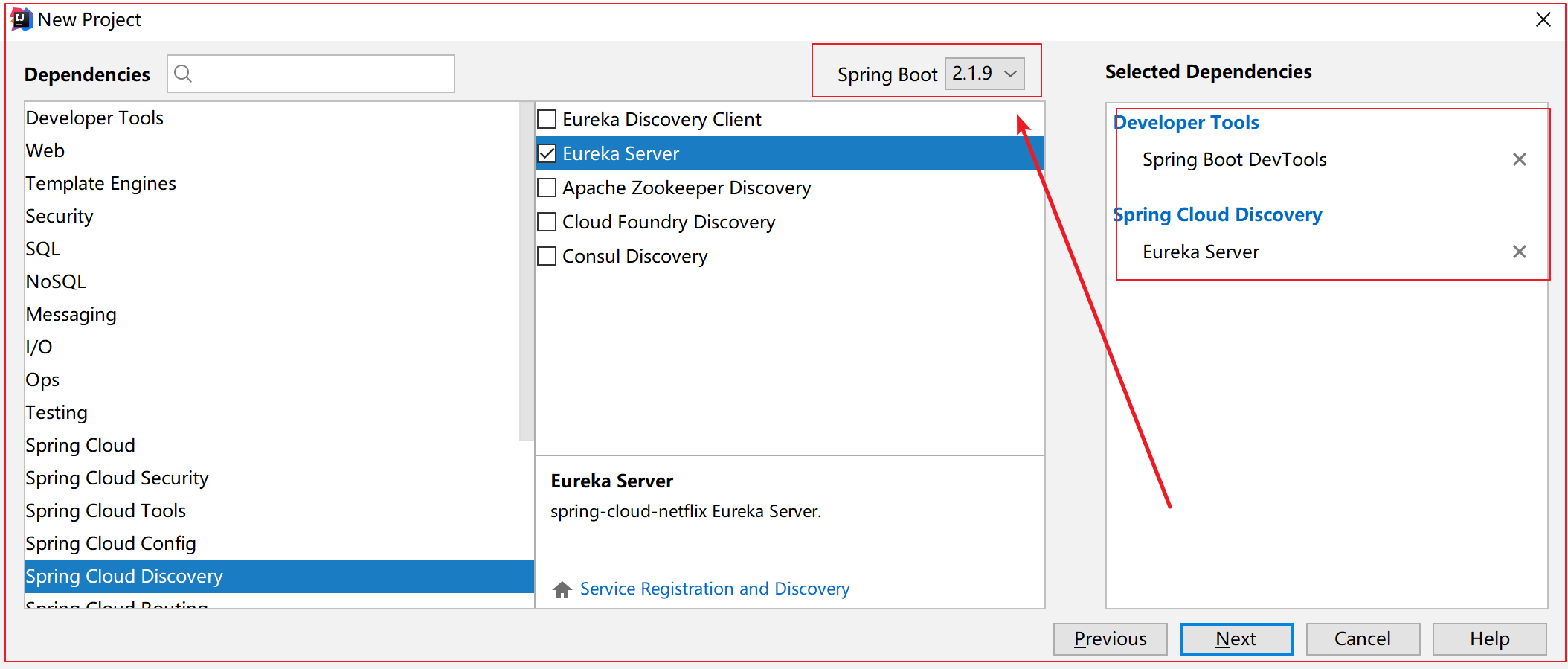Click 'spring-cloud-netflix Eureka Server.' description text
The image size is (1568, 669).
pos(686,511)
